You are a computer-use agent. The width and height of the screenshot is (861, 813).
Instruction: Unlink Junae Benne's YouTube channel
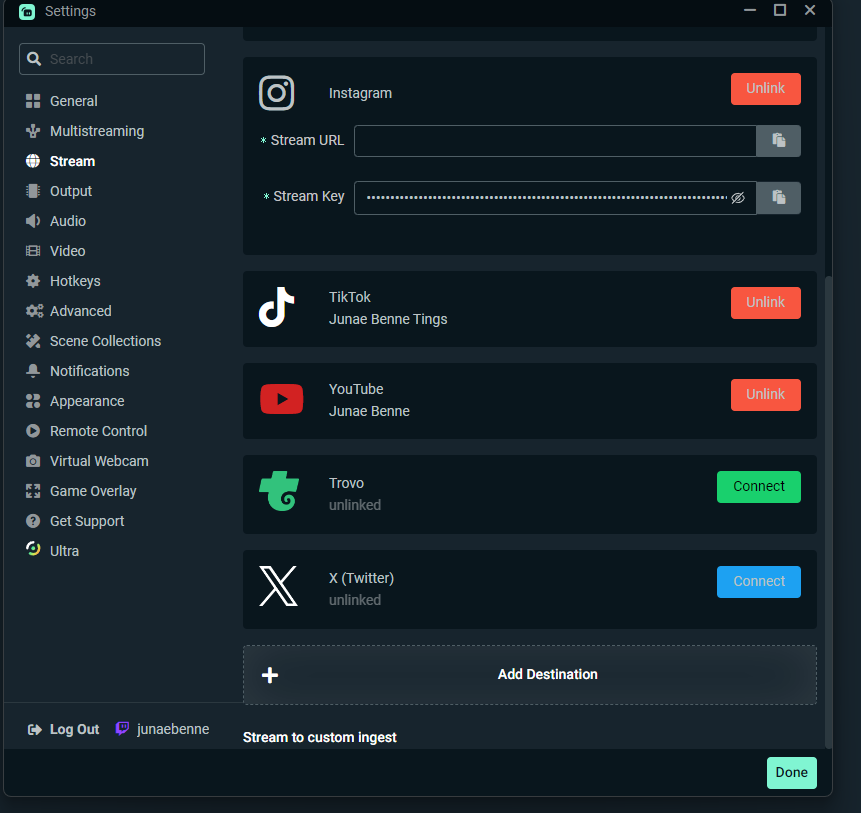pos(765,394)
